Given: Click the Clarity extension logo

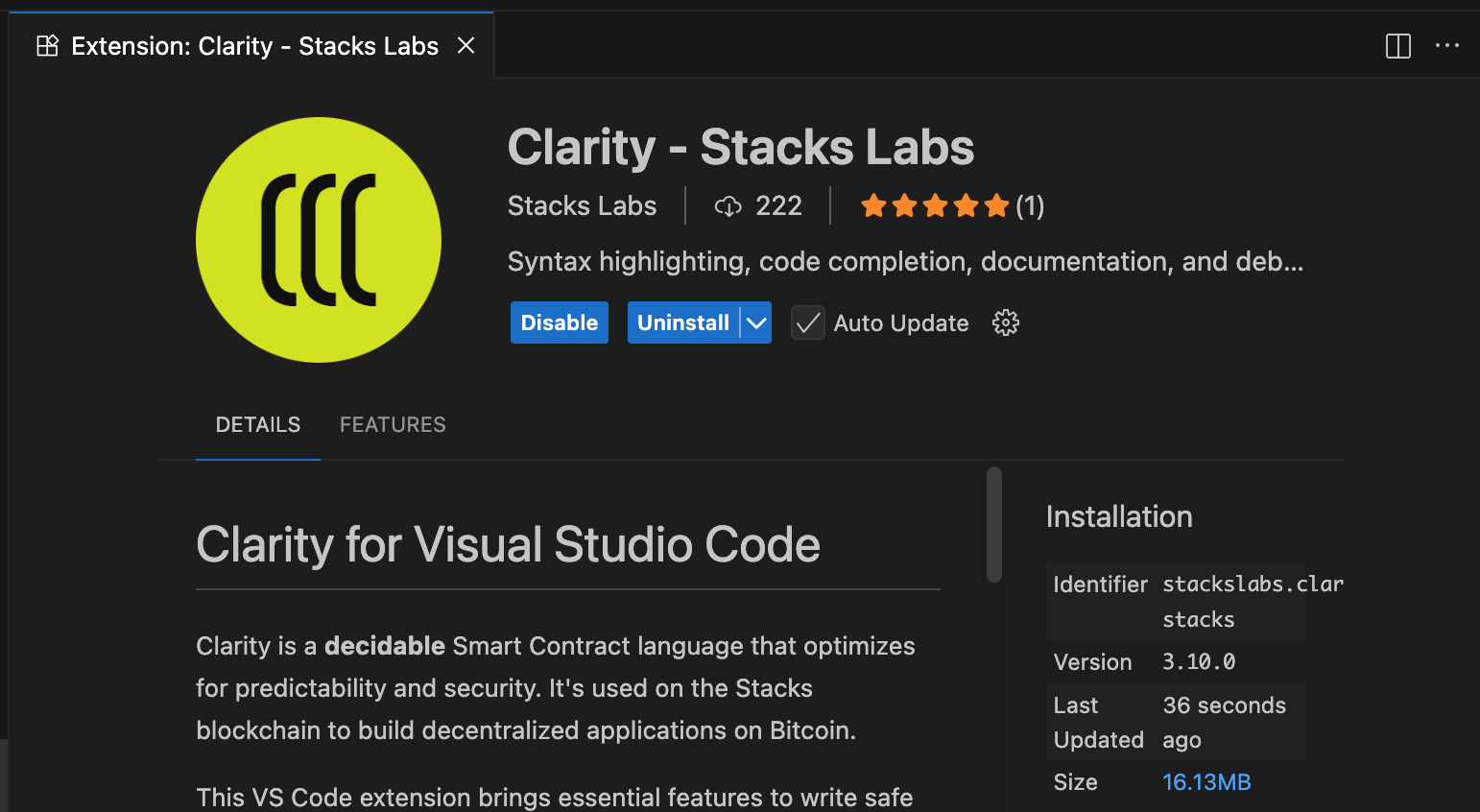Looking at the screenshot, I should [319, 240].
